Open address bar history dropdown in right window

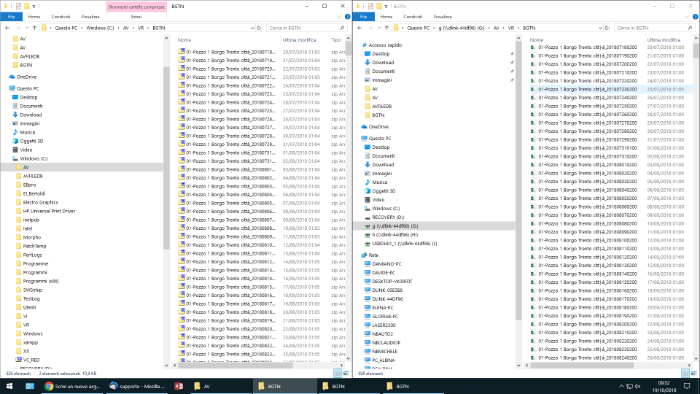click(x=600, y=28)
